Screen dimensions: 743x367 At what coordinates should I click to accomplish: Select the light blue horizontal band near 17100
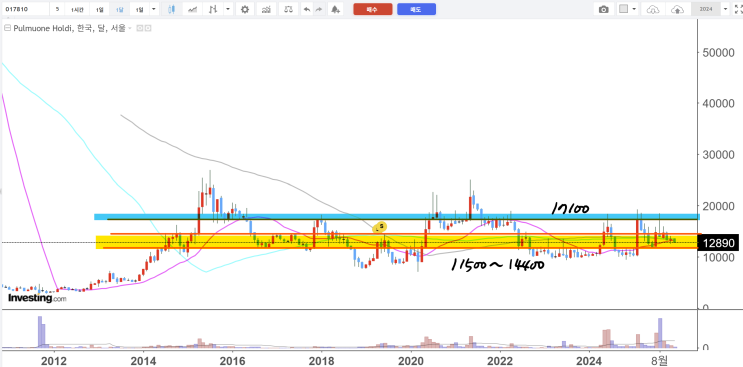click(x=397, y=216)
